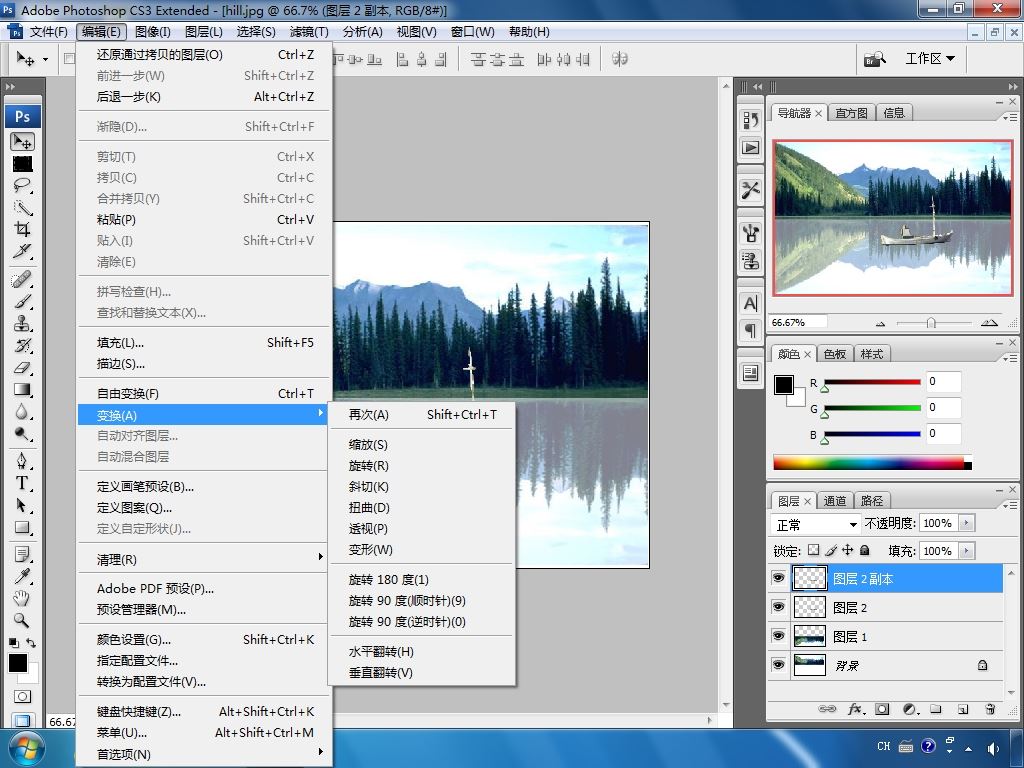The image size is (1024, 768).
Task: Pick the Horizontal Type tool
Action: click(x=22, y=483)
